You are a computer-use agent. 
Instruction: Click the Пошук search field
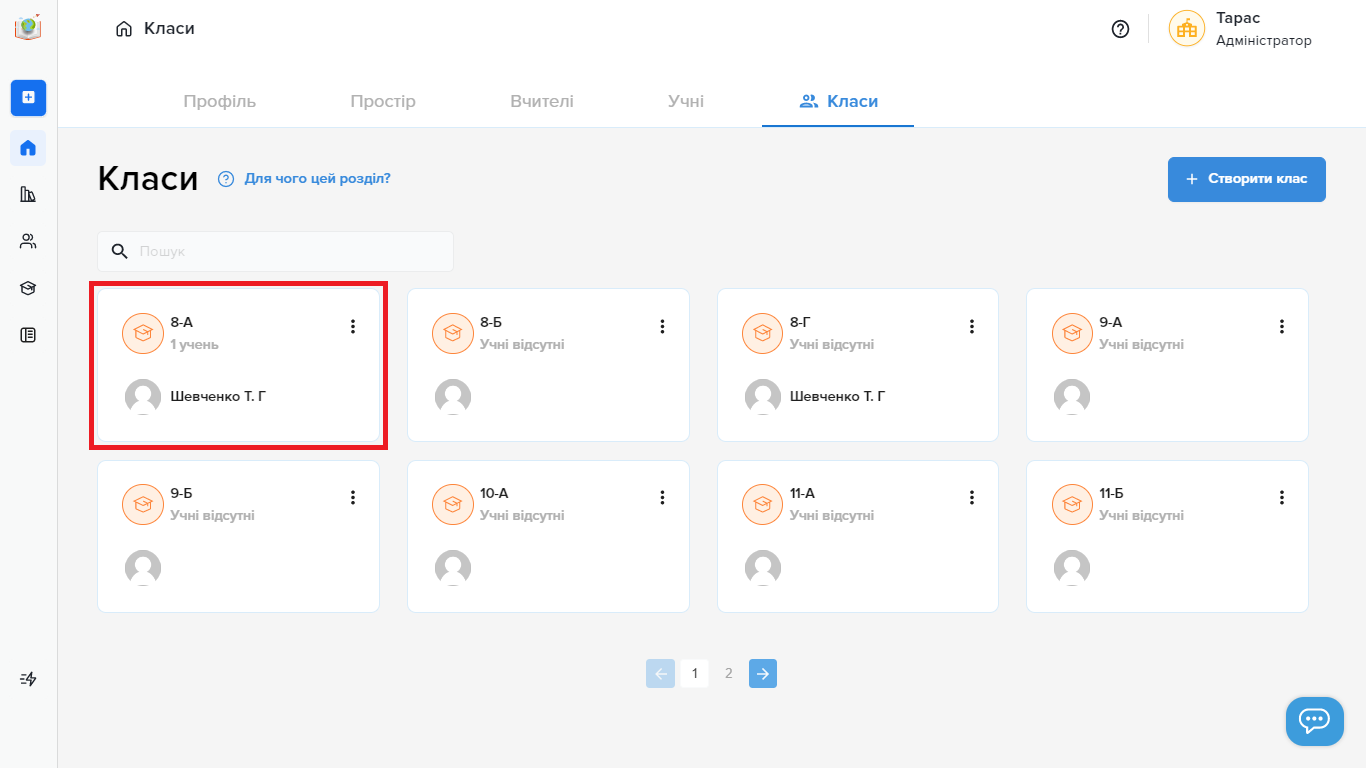click(275, 251)
